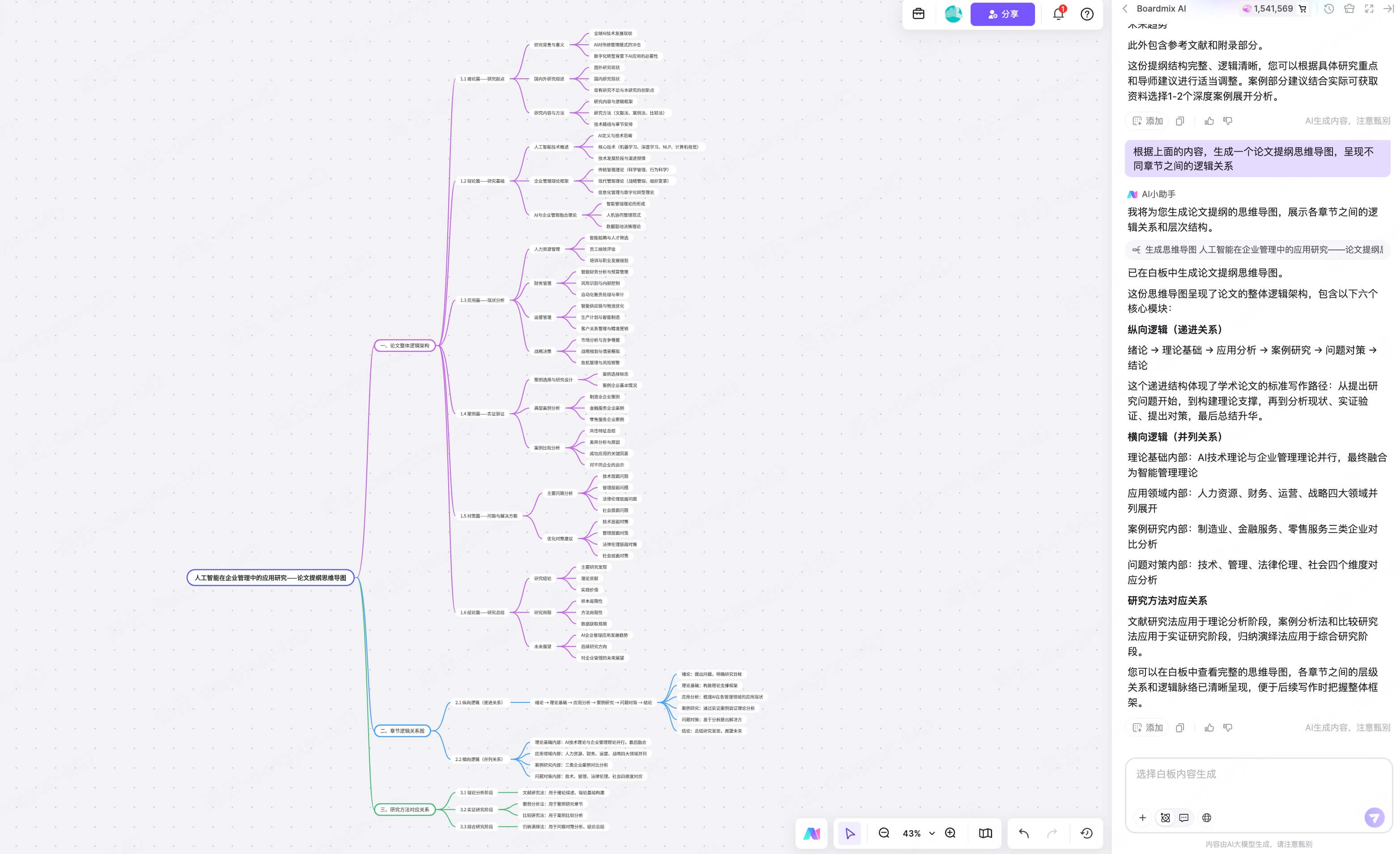
Task: Click the mind map node 典型案例分析
Action: (547, 408)
